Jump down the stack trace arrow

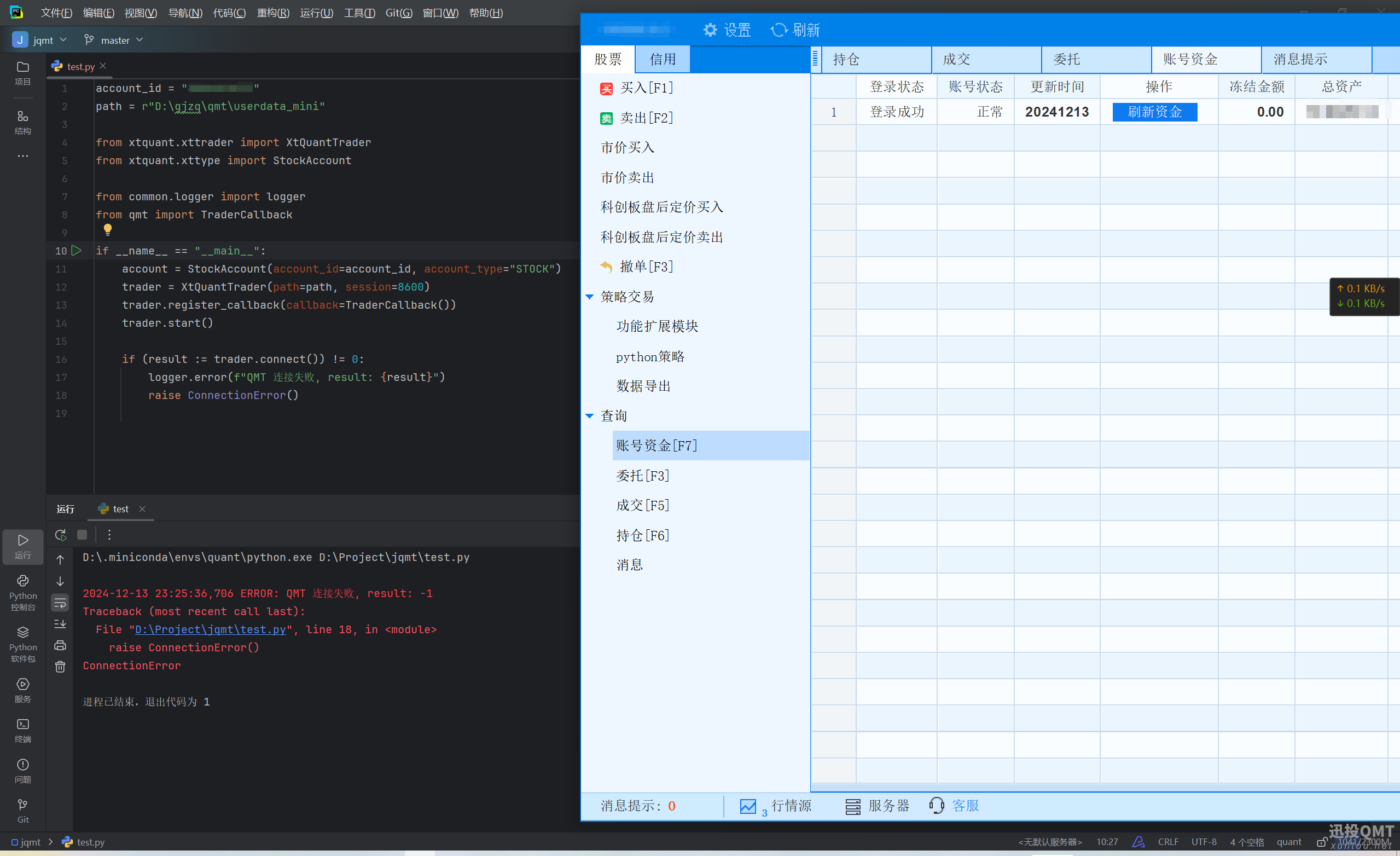click(x=60, y=581)
